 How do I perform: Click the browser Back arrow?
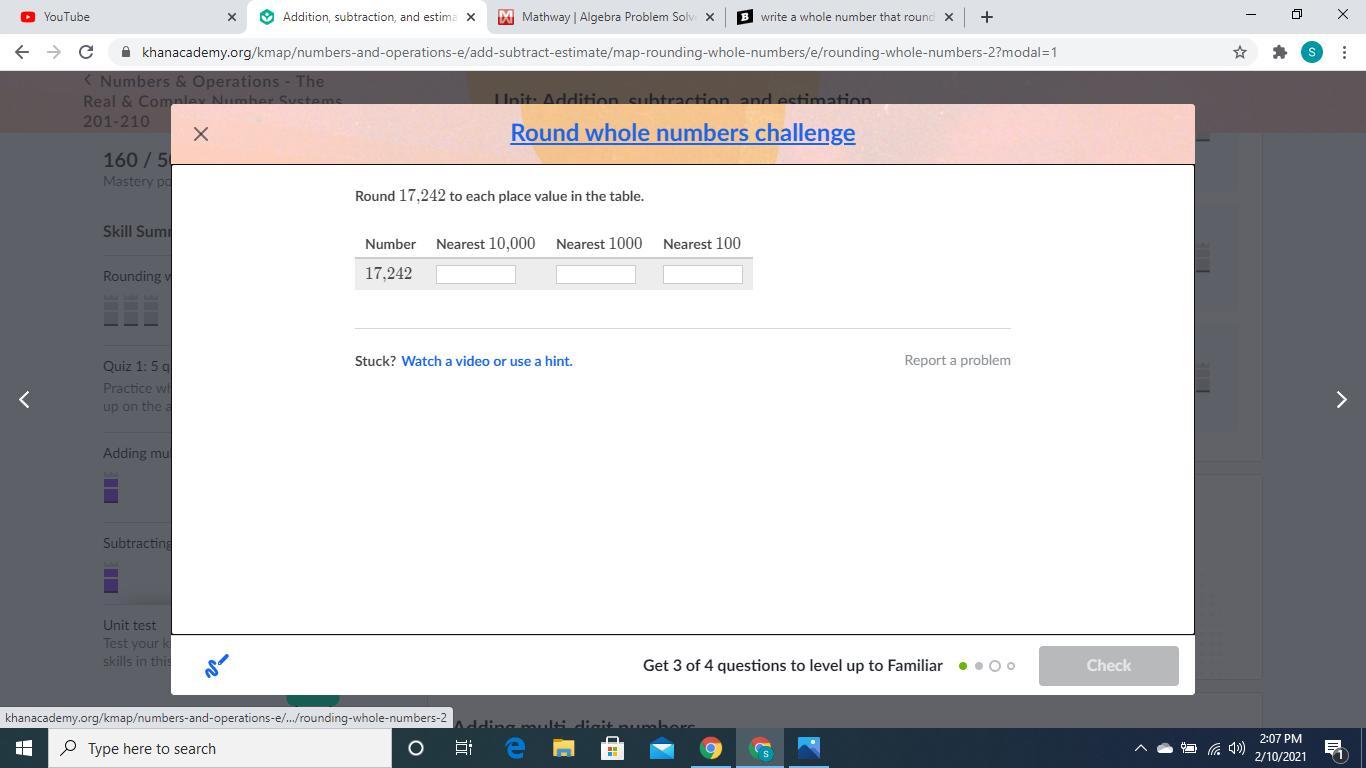(22, 52)
